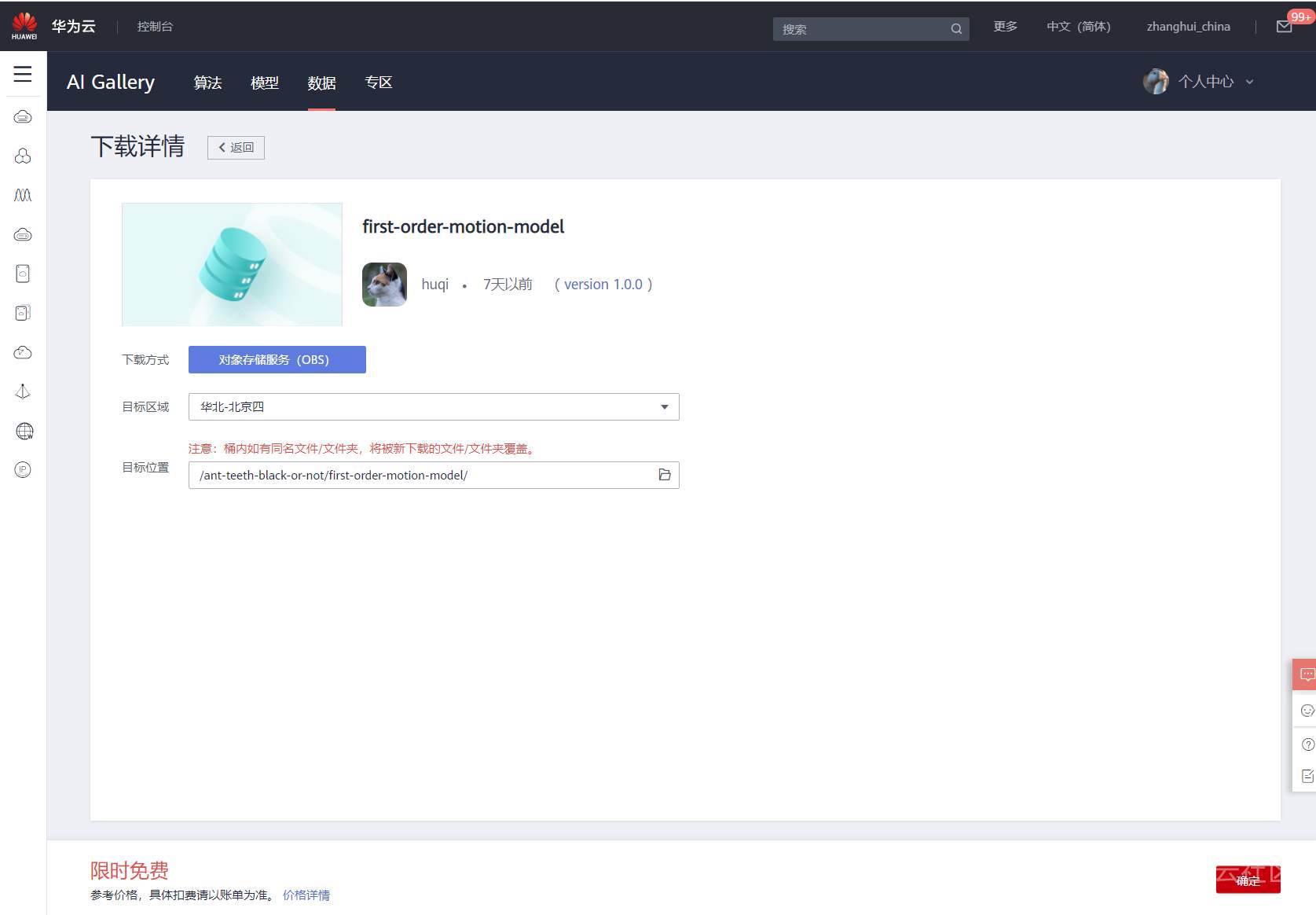1316x915 pixels.
Task: Click the 目标区域 label
Action: pyautogui.click(x=145, y=407)
